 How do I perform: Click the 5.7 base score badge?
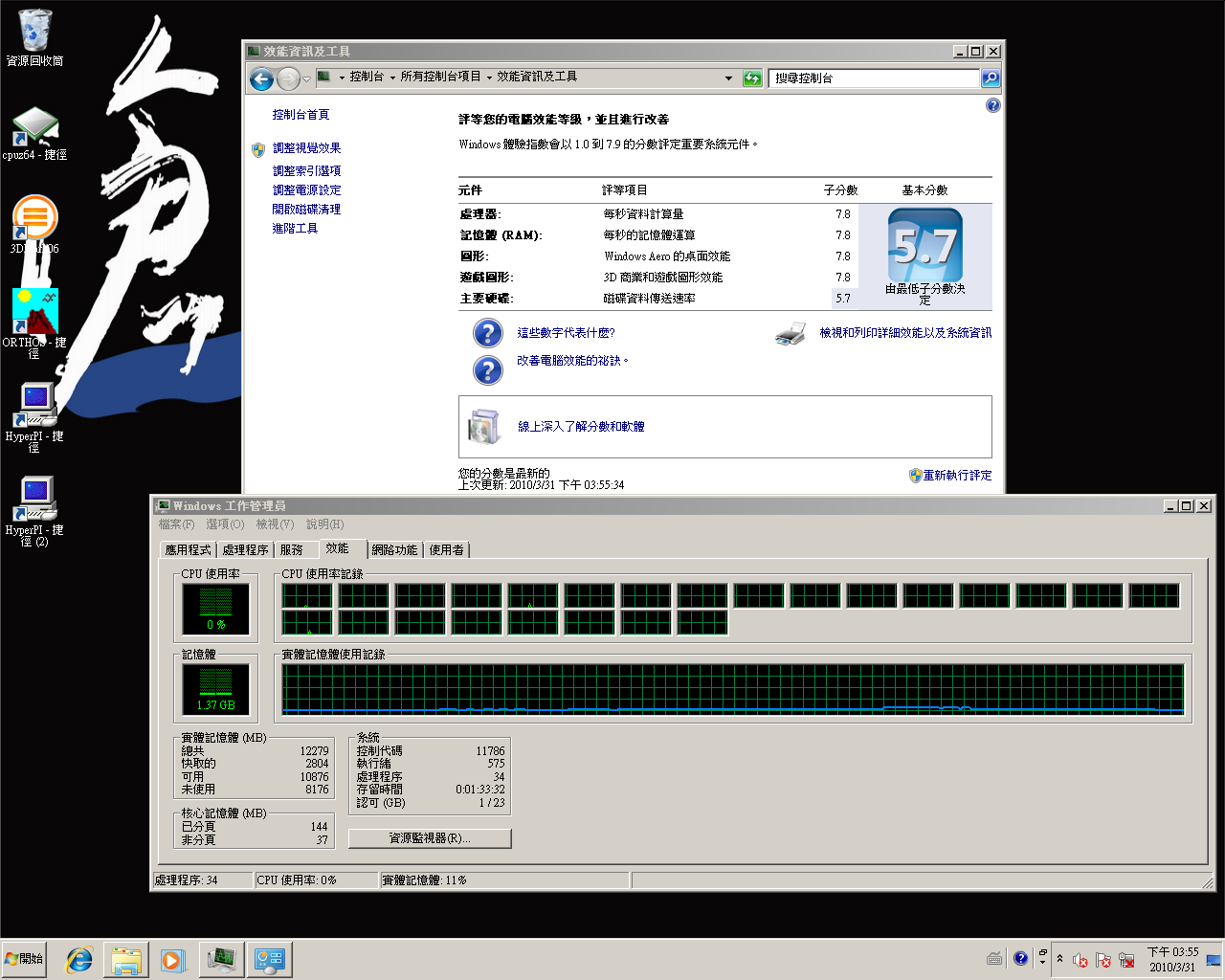[x=924, y=246]
